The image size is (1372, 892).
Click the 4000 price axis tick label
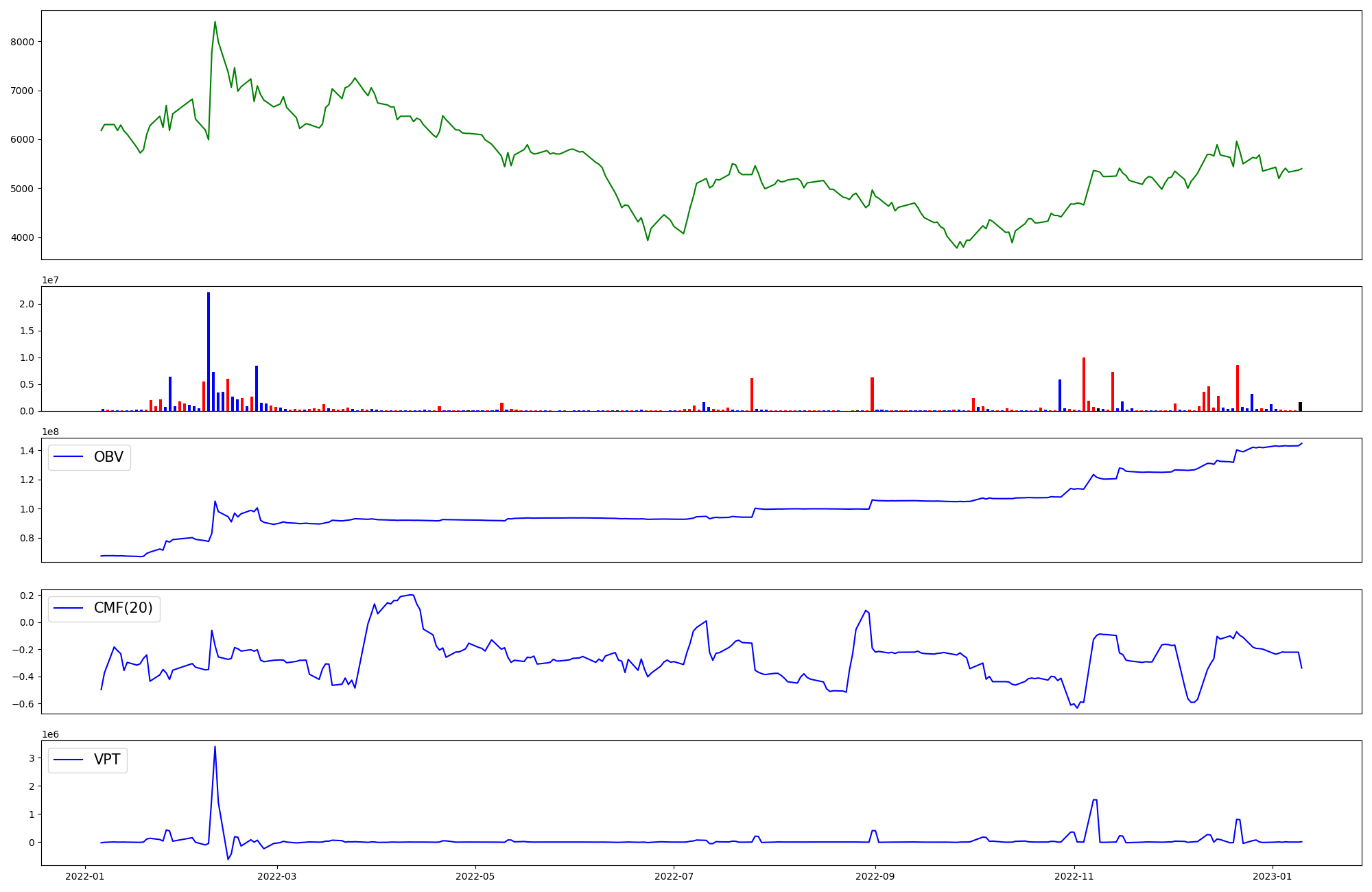[22, 238]
